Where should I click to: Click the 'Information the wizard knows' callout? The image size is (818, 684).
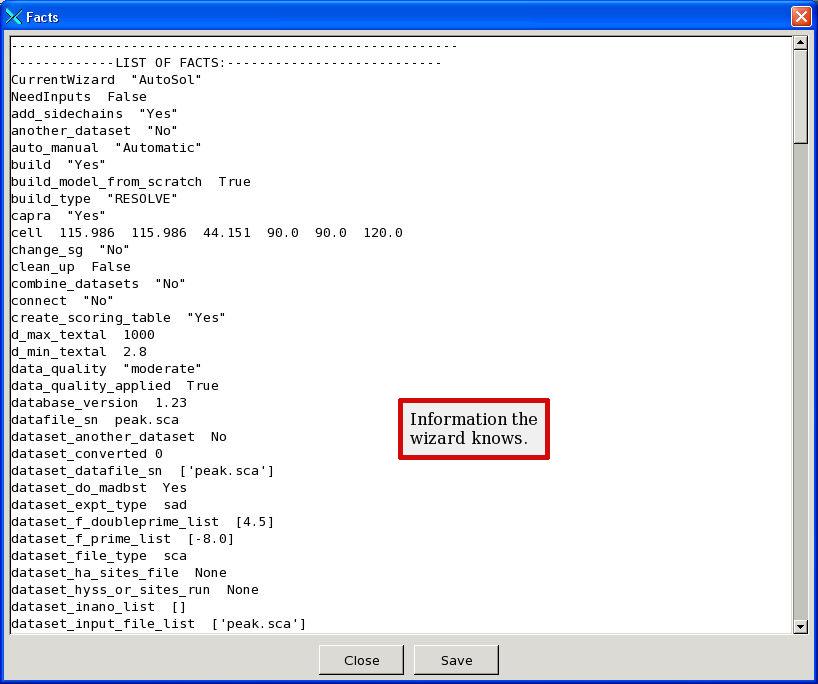473,429
